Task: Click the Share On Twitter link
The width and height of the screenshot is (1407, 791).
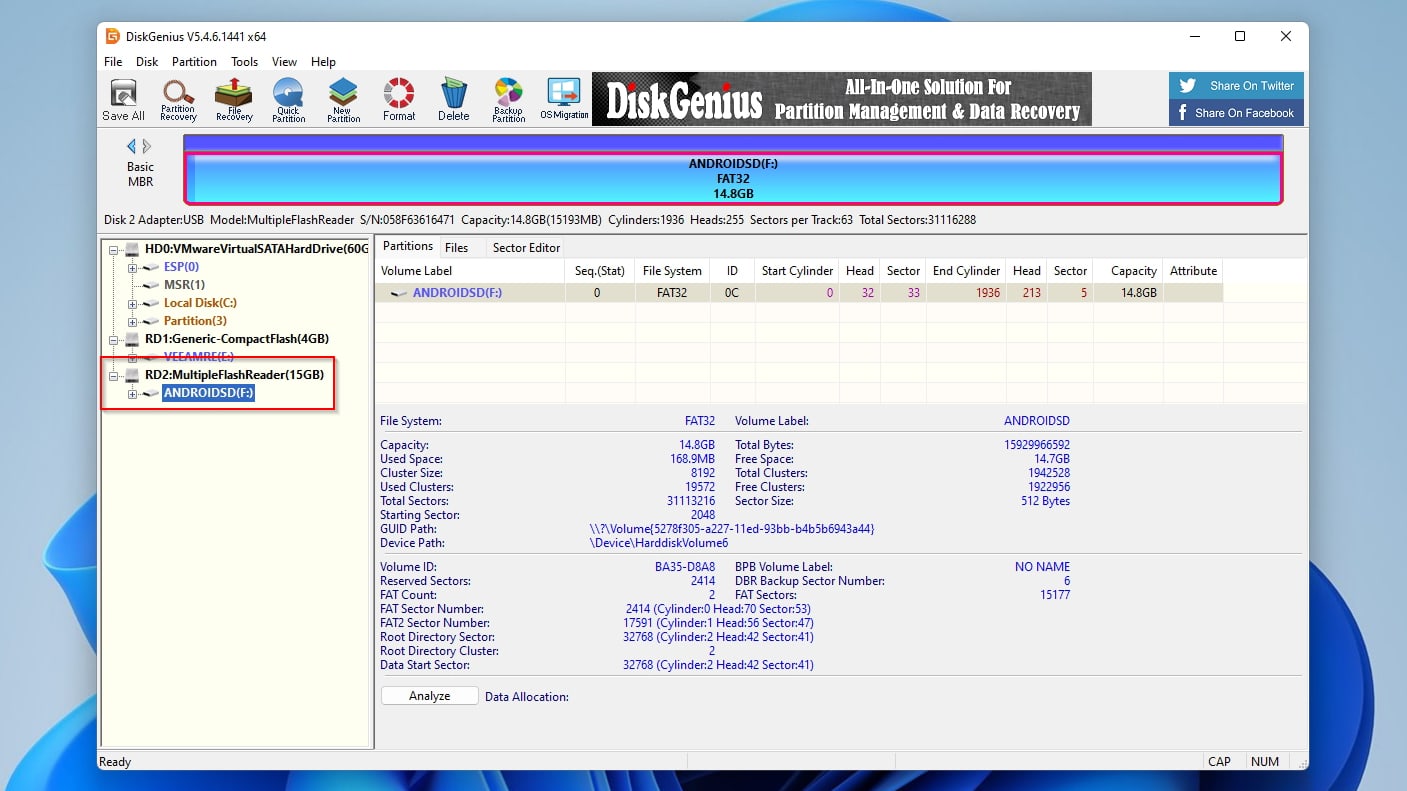Action: point(1236,86)
